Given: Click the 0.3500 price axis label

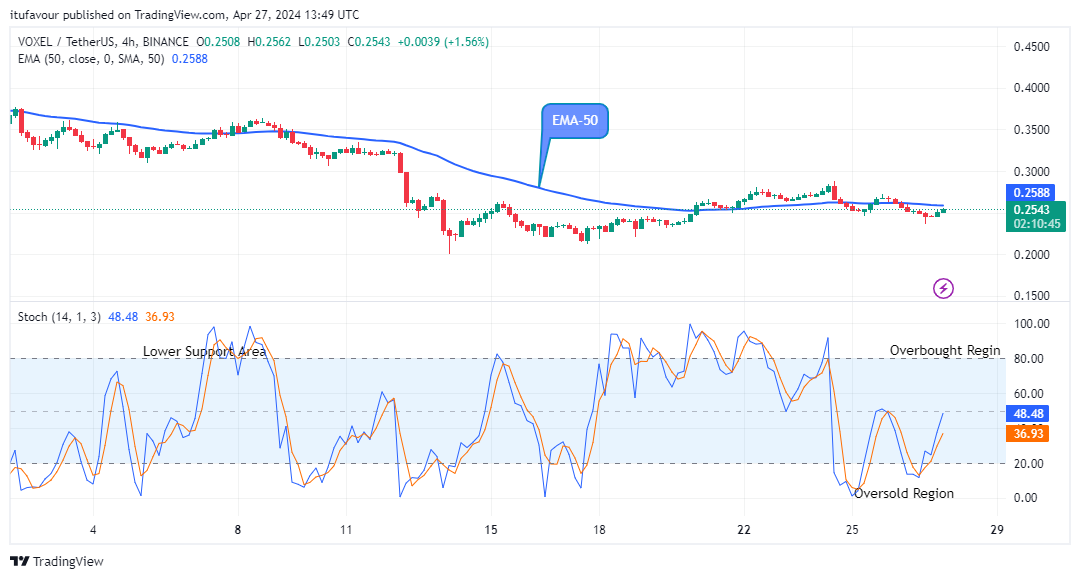Looking at the screenshot, I should [x=1031, y=130].
